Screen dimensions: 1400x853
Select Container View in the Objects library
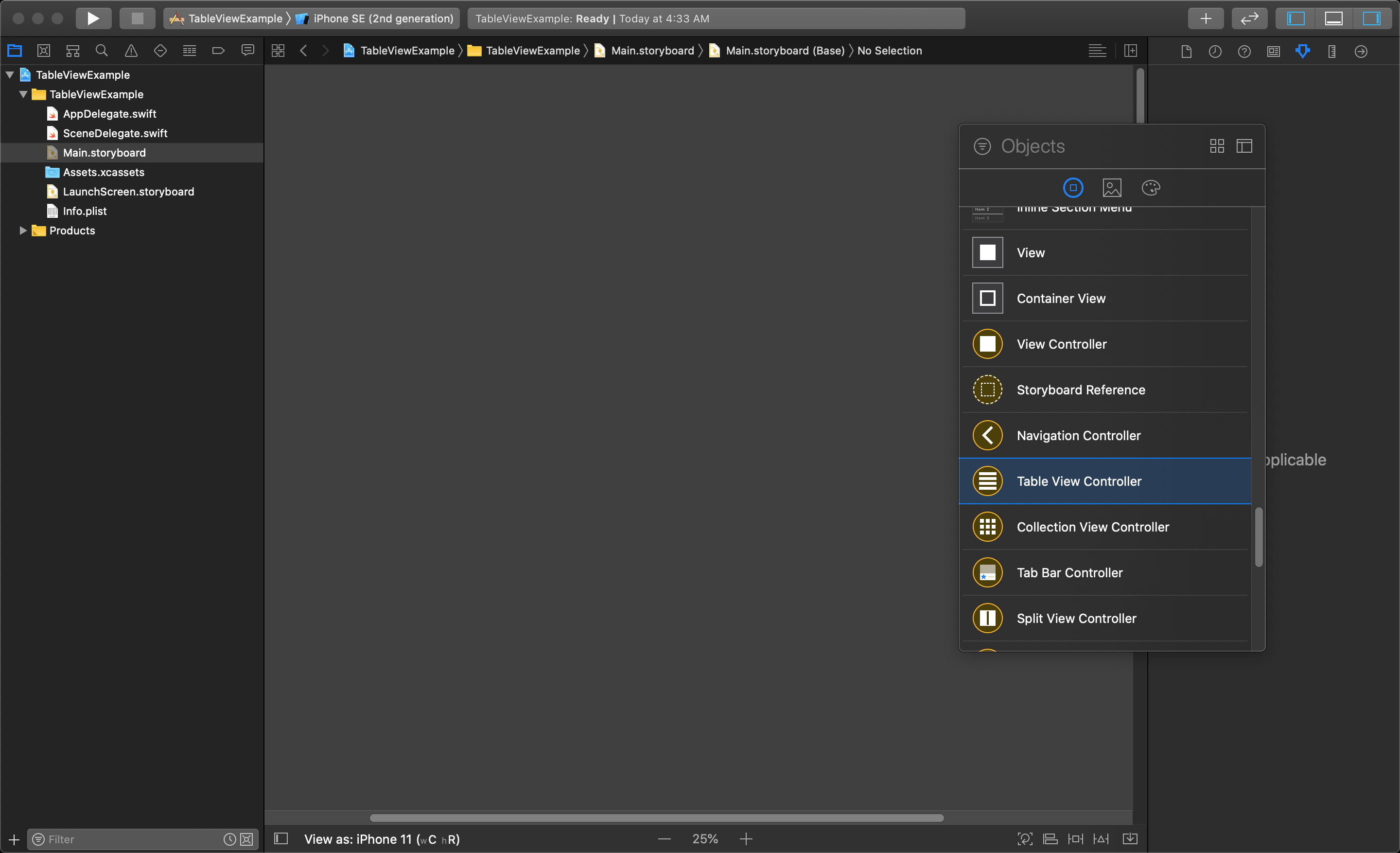pos(1105,298)
